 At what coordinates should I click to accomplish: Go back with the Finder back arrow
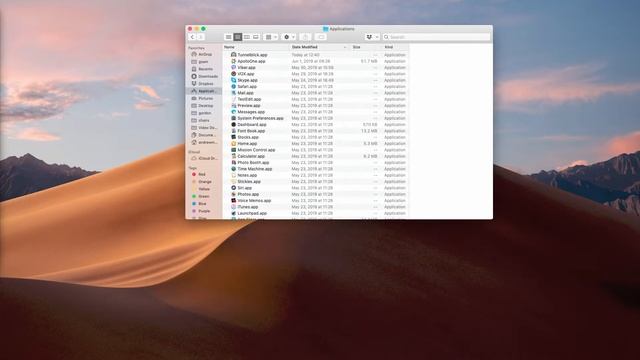point(192,37)
